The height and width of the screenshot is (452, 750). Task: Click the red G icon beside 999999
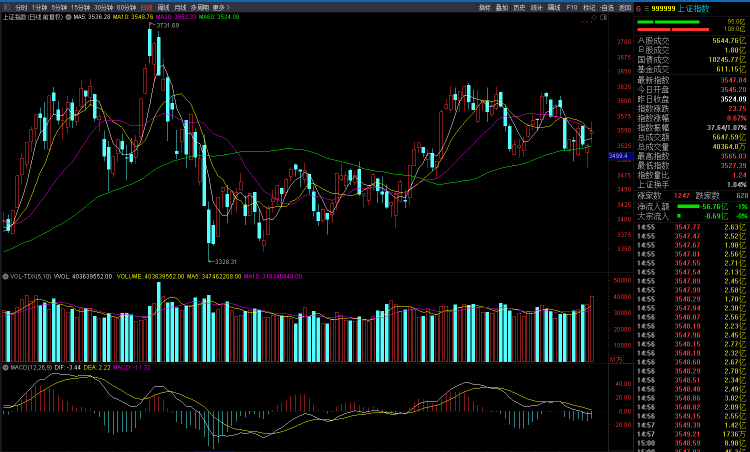[x=639, y=9]
